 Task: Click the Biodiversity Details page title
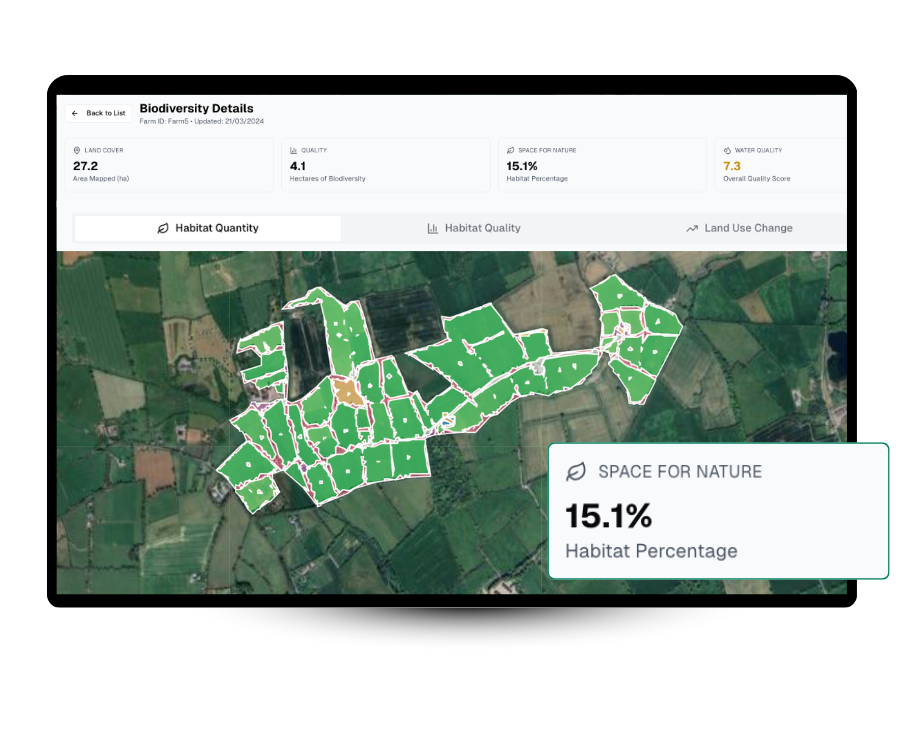[x=196, y=108]
